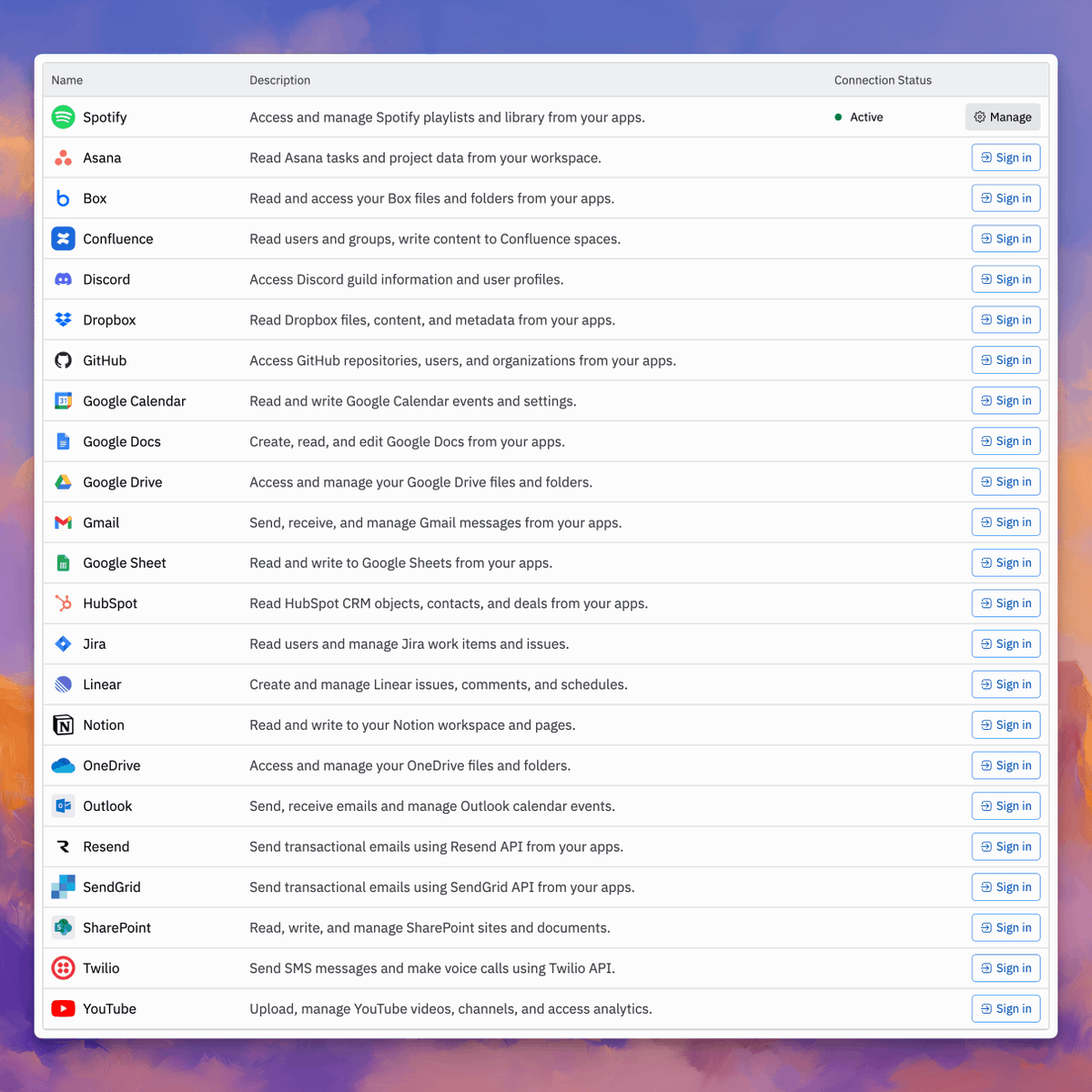The image size is (1092, 1092).
Task: Sign in to Confluence
Action: (x=1006, y=239)
